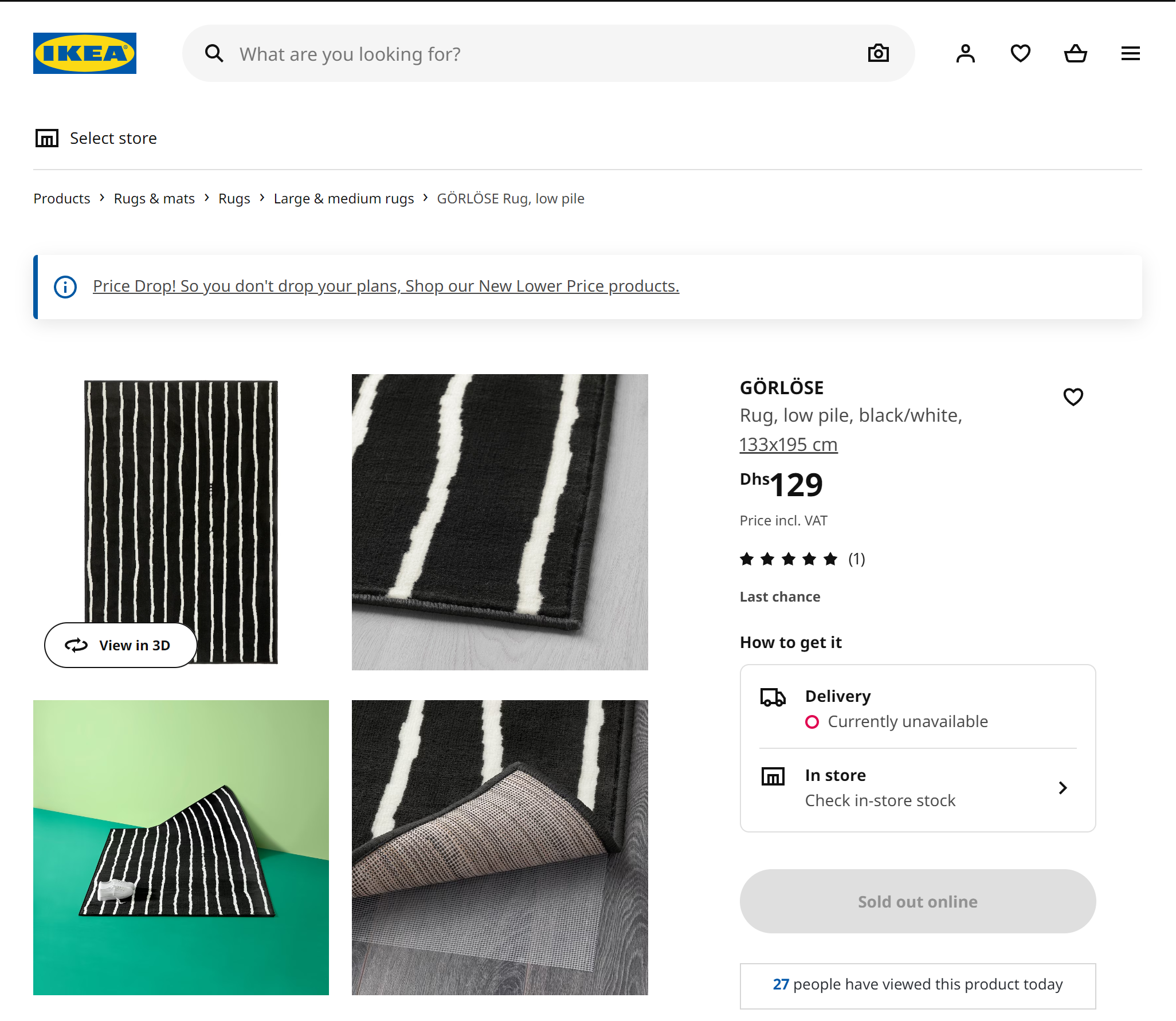Screen dimensions: 1176x1021
Task: Open the Price Drop promotion link
Action: pyautogui.click(x=386, y=286)
